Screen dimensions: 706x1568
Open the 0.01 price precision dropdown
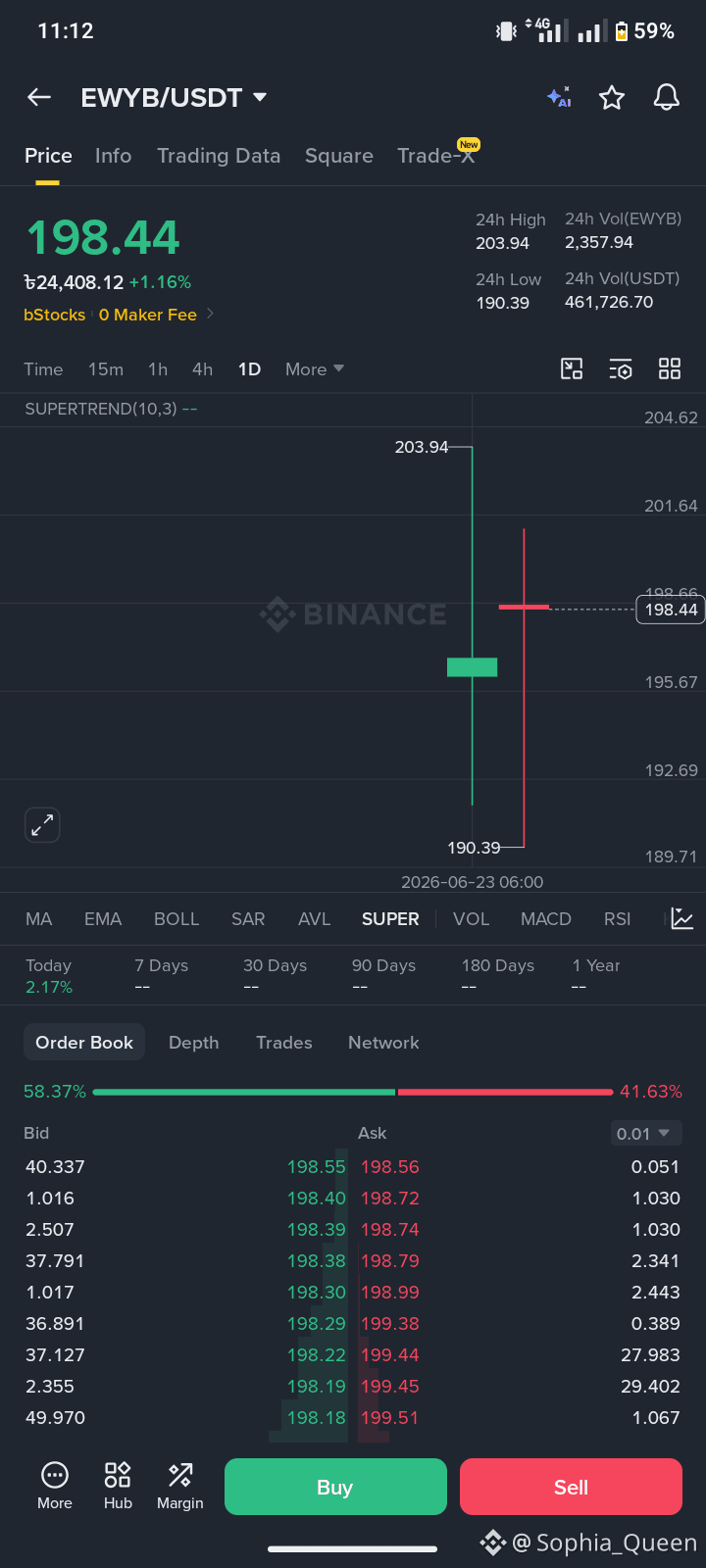click(643, 1133)
